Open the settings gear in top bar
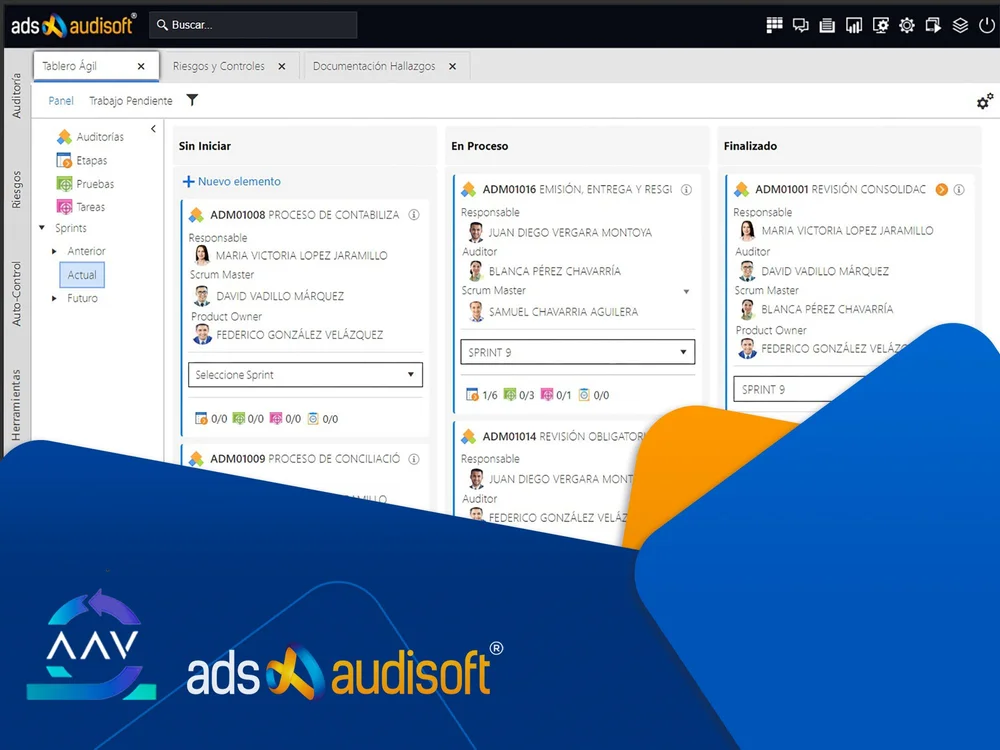Screen dimensions: 1000x750 click(907, 25)
